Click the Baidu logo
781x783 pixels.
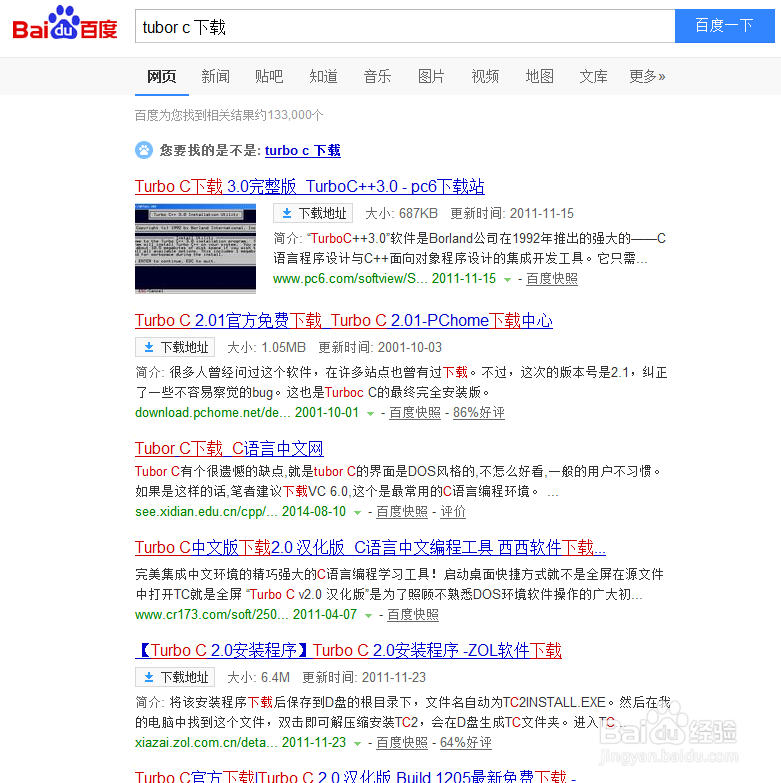[65, 23]
